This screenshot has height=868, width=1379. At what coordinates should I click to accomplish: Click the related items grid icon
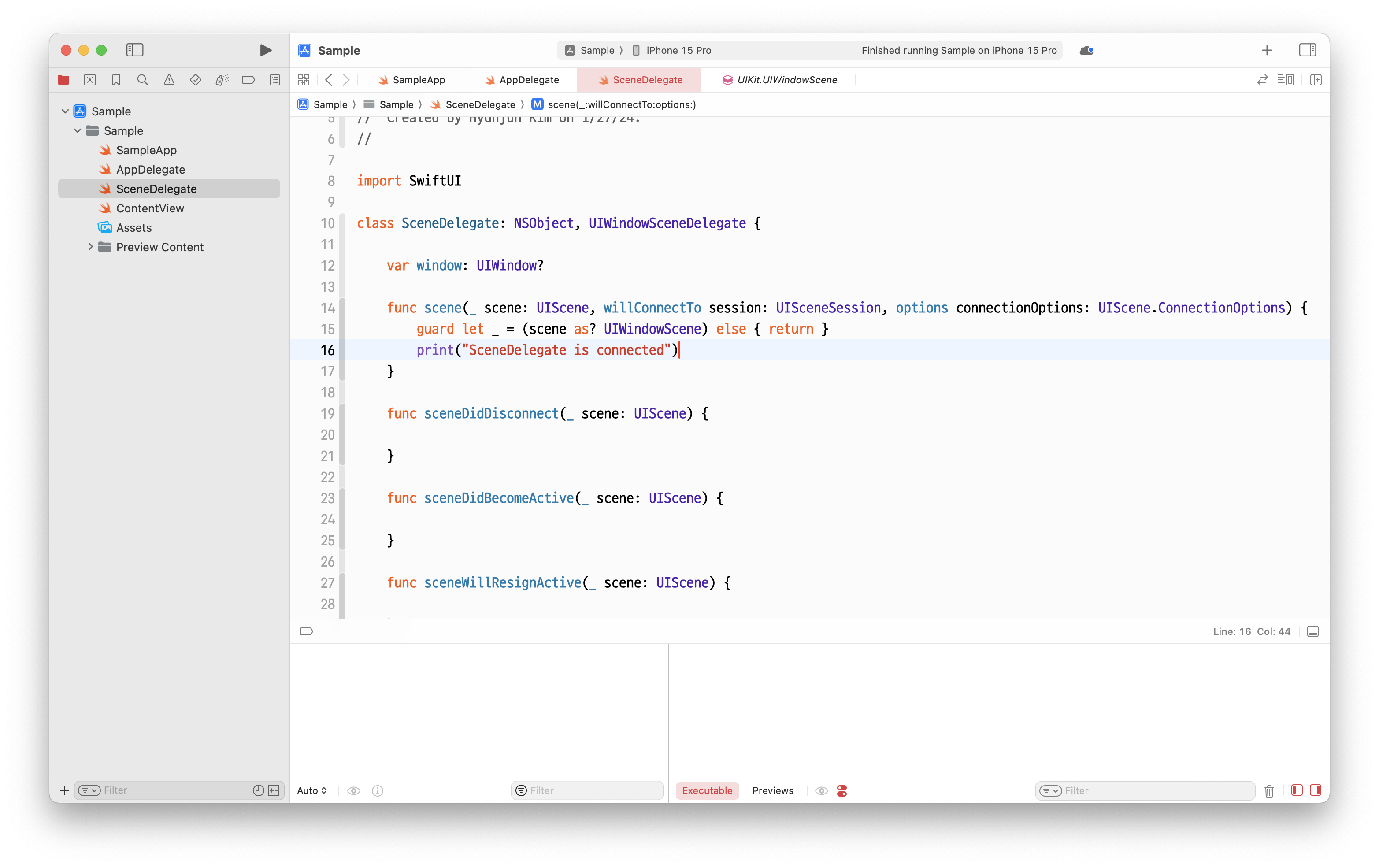[304, 80]
